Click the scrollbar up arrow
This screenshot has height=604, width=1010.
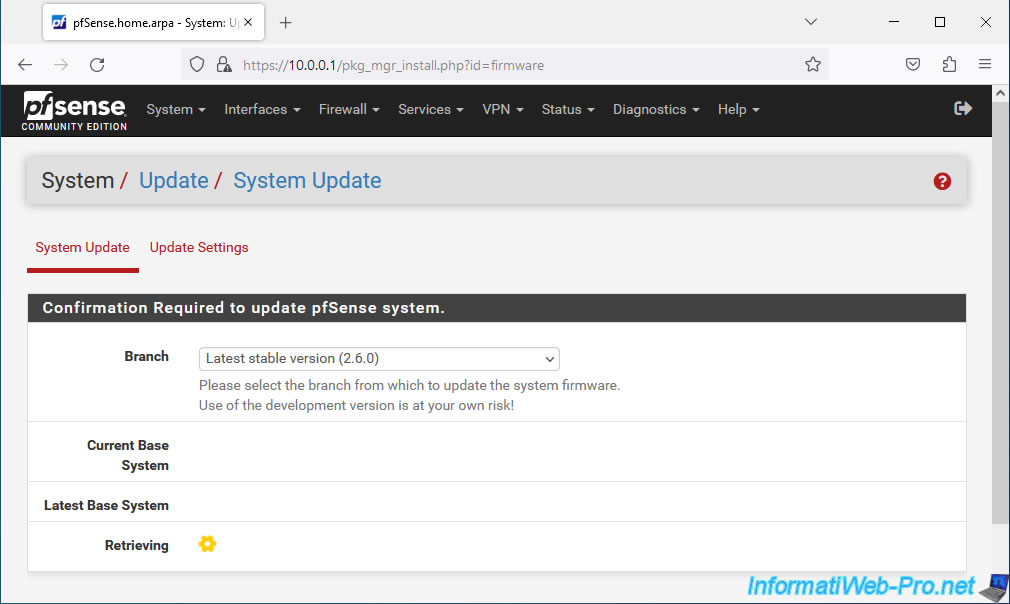1000,93
